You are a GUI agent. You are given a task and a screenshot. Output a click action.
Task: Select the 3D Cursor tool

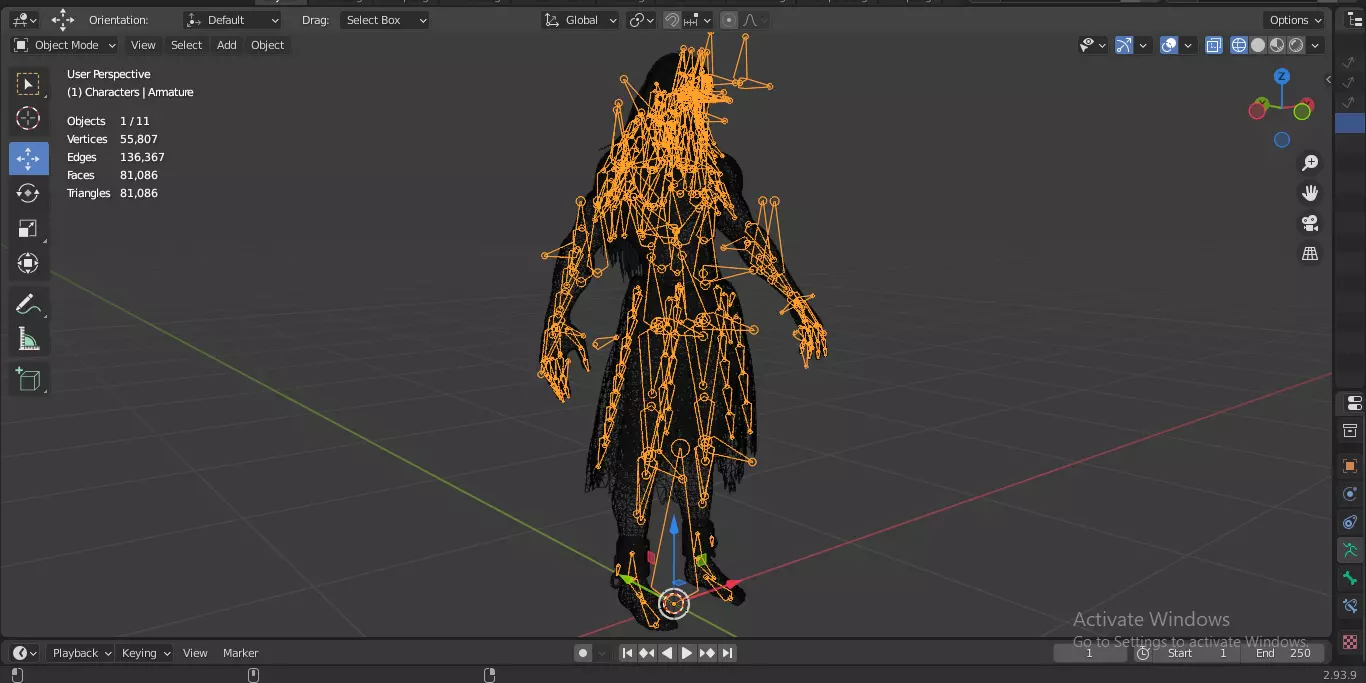28,119
